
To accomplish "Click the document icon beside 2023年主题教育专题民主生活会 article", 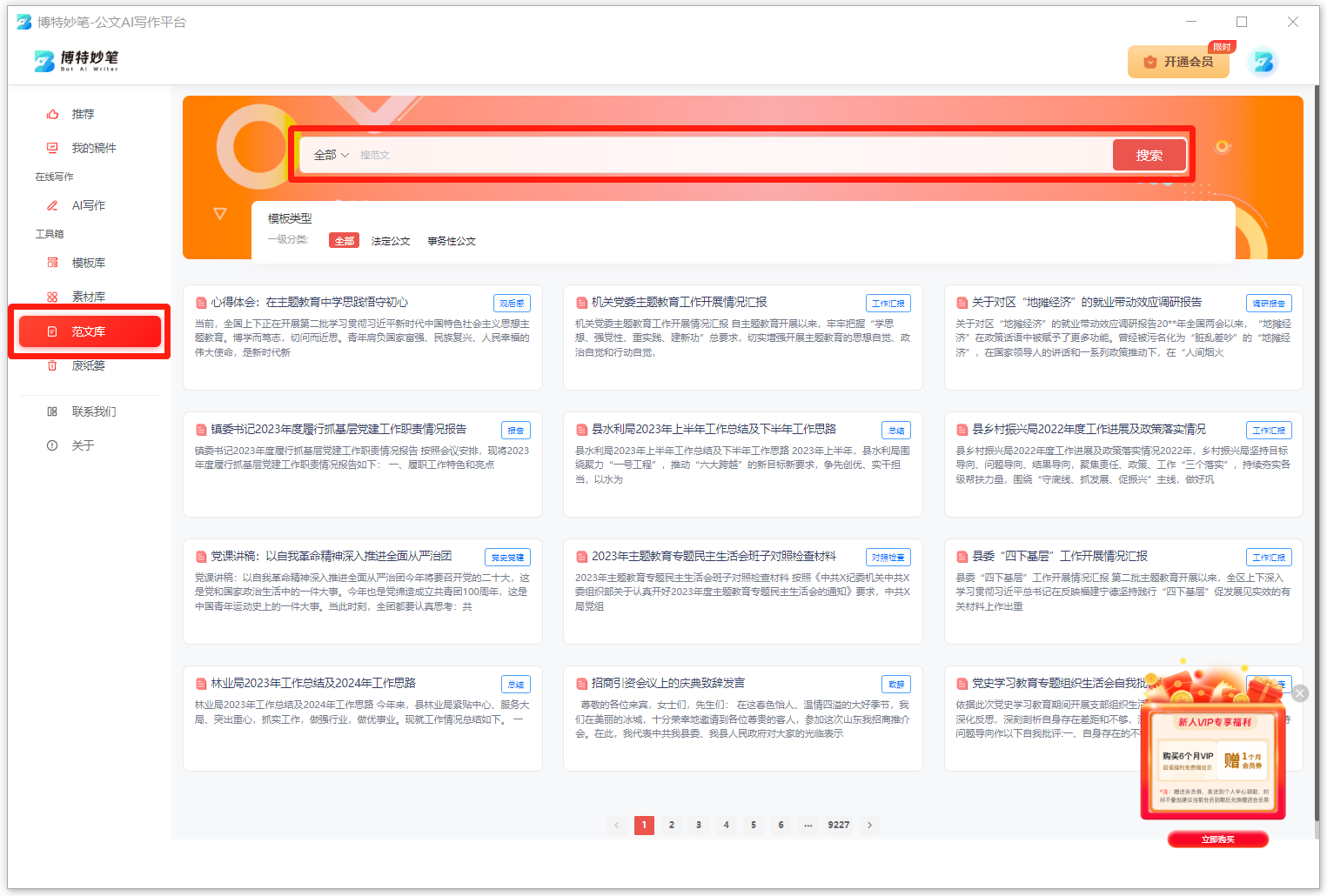I will coord(582,557).
